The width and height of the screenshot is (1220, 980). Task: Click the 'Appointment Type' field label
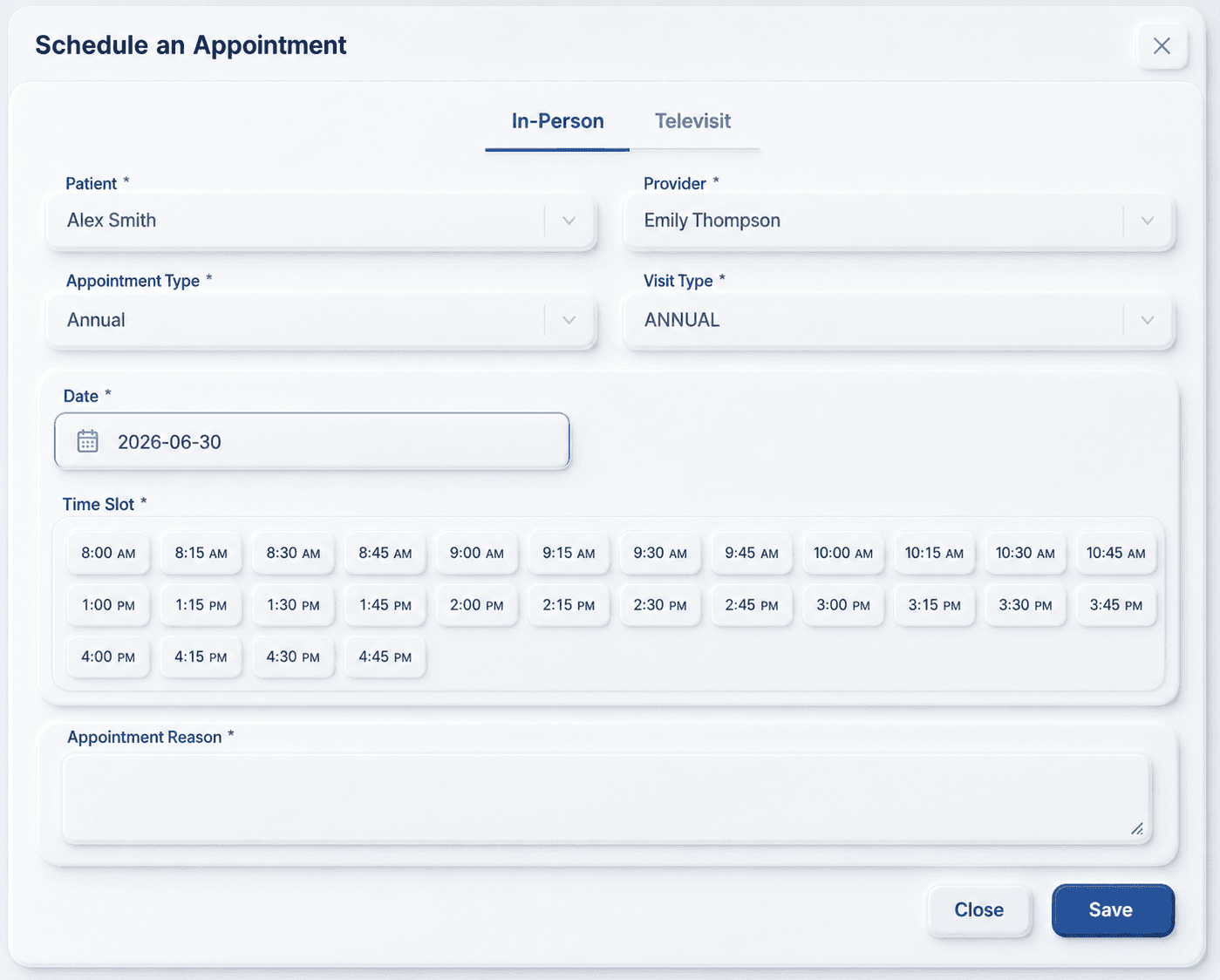point(133,281)
